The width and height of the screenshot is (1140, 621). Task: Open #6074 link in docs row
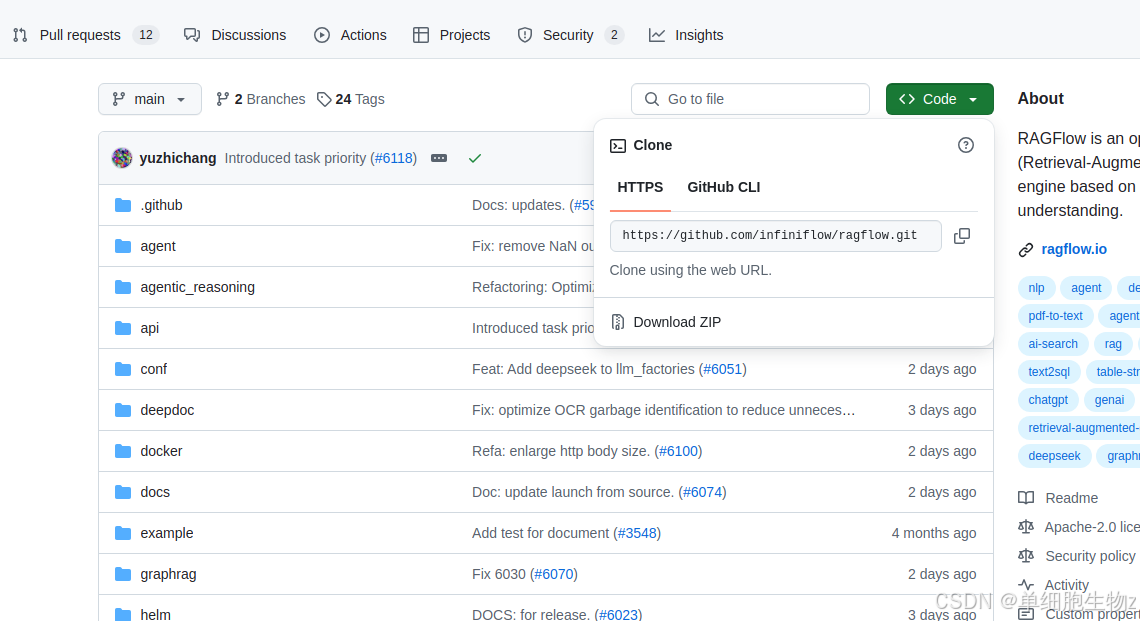pos(702,492)
